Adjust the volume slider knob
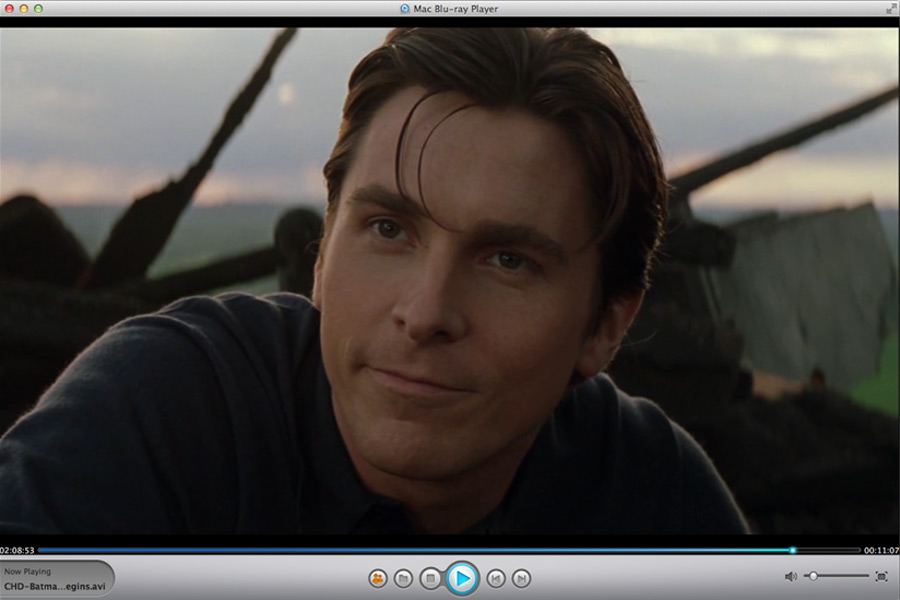 click(x=813, y=576)
